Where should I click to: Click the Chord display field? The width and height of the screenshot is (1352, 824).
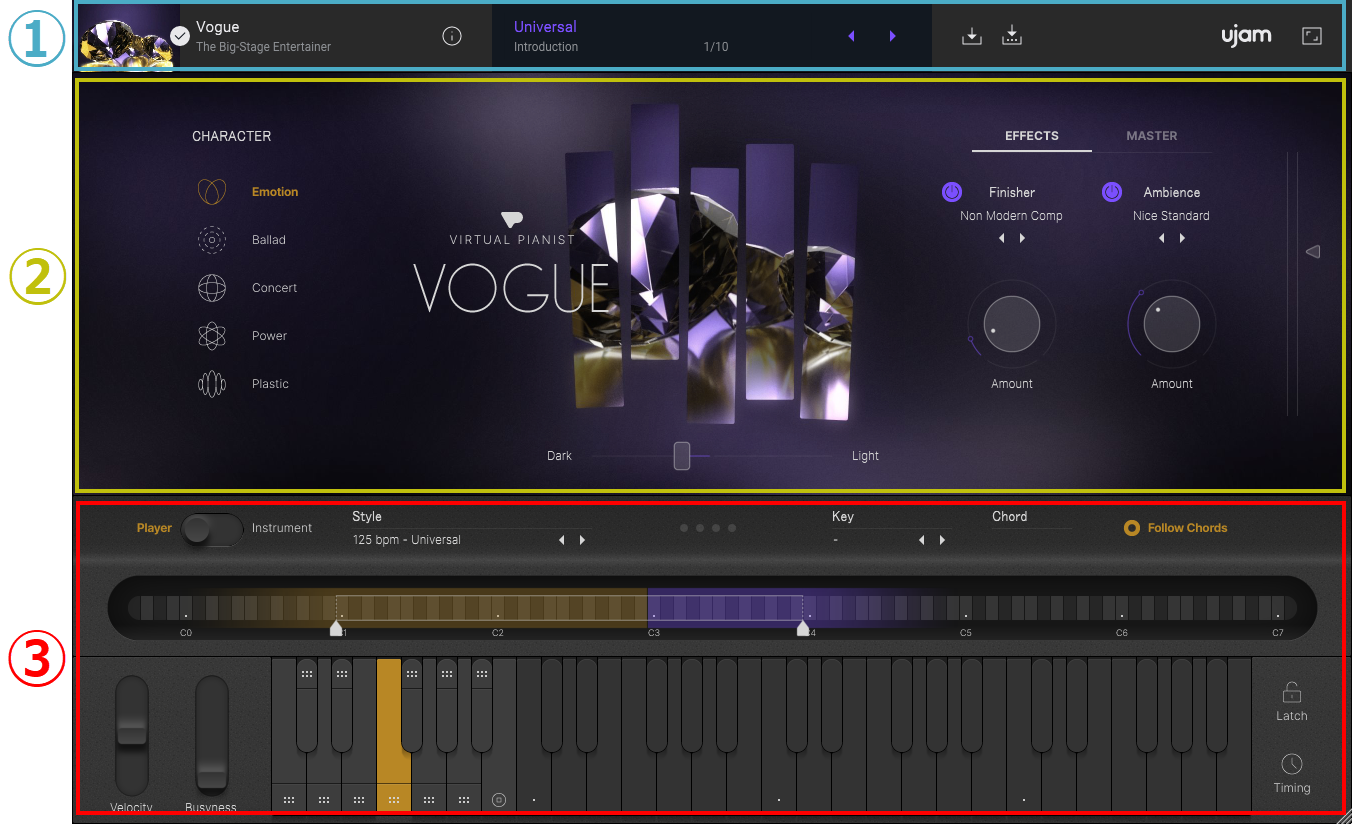[x=1032, y=518]
